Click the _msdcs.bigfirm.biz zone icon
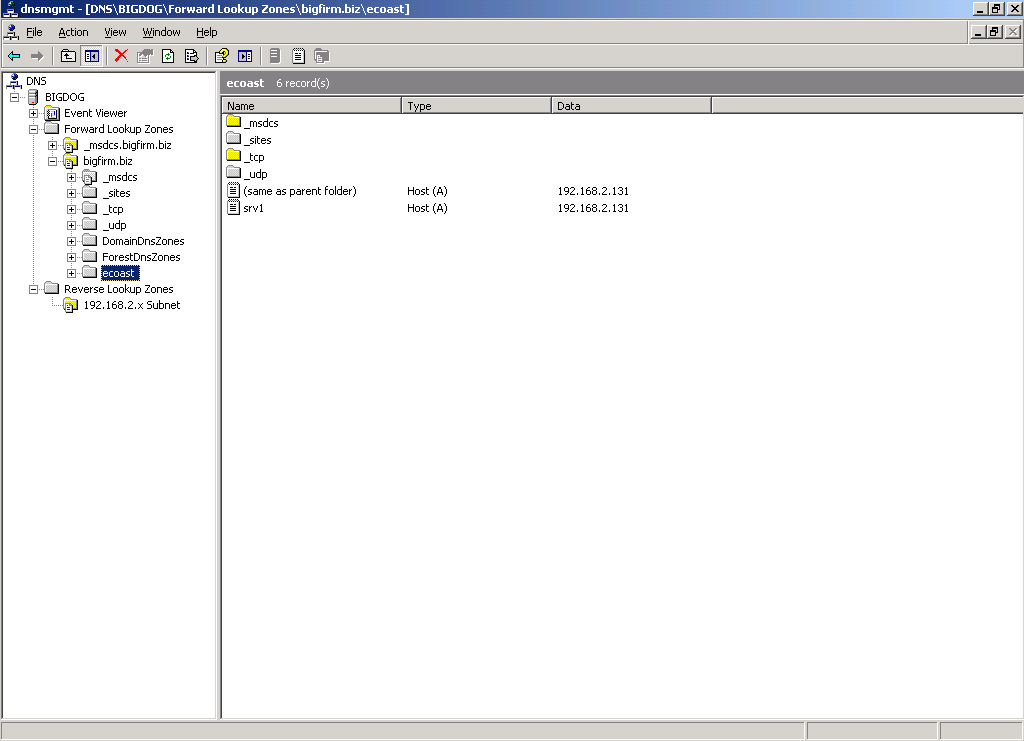 71,145
